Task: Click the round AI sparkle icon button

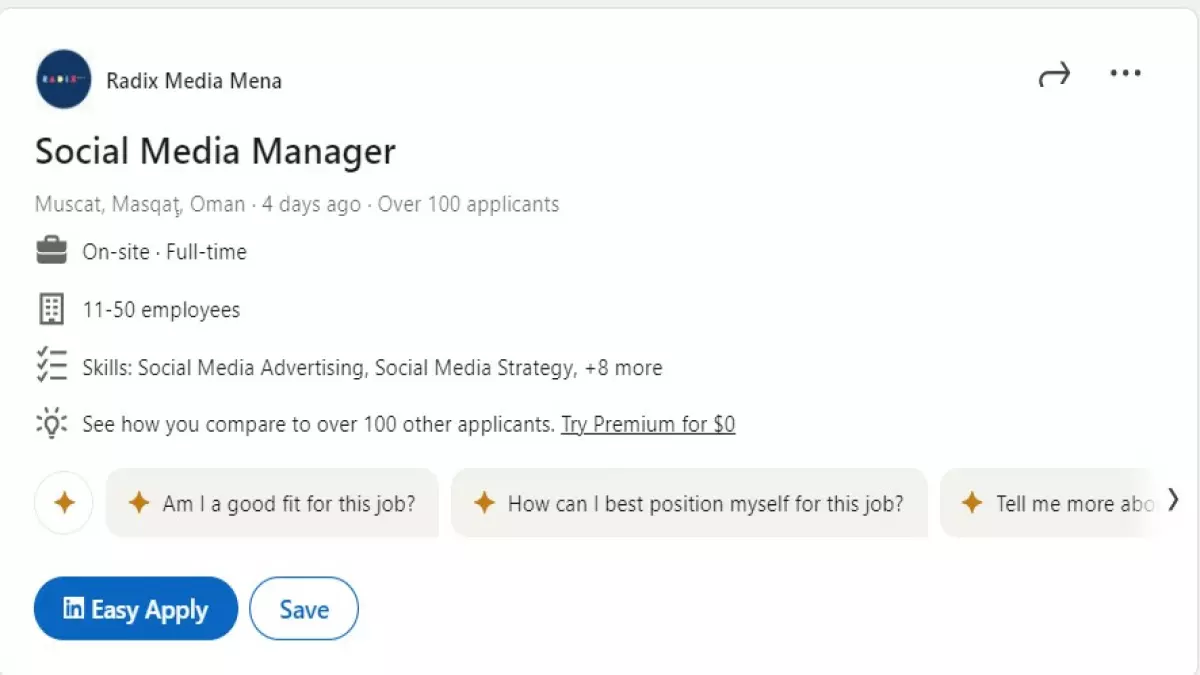Action: pyautogui.click(x=64, y=503)
